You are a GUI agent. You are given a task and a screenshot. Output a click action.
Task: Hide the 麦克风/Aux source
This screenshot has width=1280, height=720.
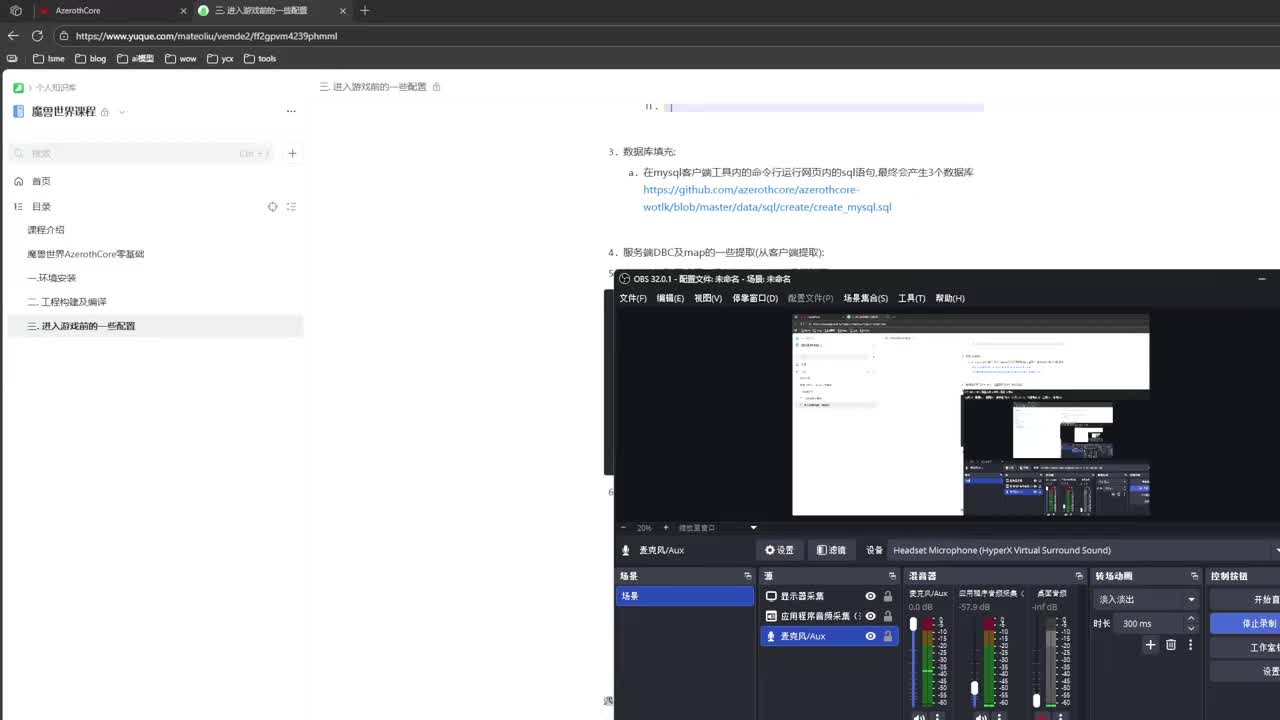pos(870,636)
